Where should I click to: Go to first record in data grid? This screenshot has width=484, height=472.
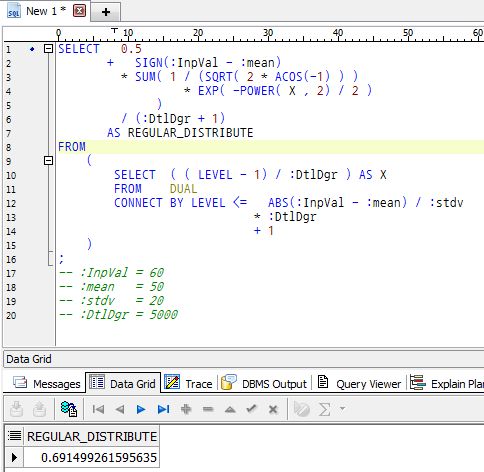pos(98,409)
